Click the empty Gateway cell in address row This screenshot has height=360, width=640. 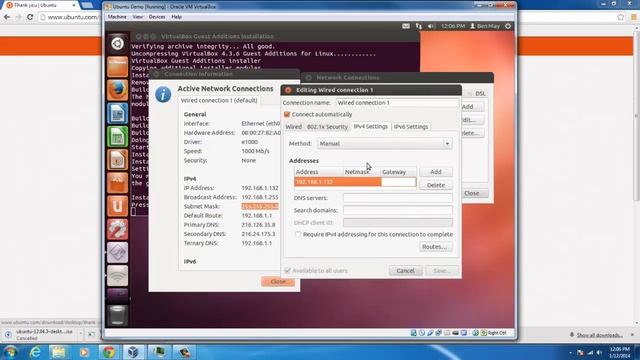tap(398, 182)
